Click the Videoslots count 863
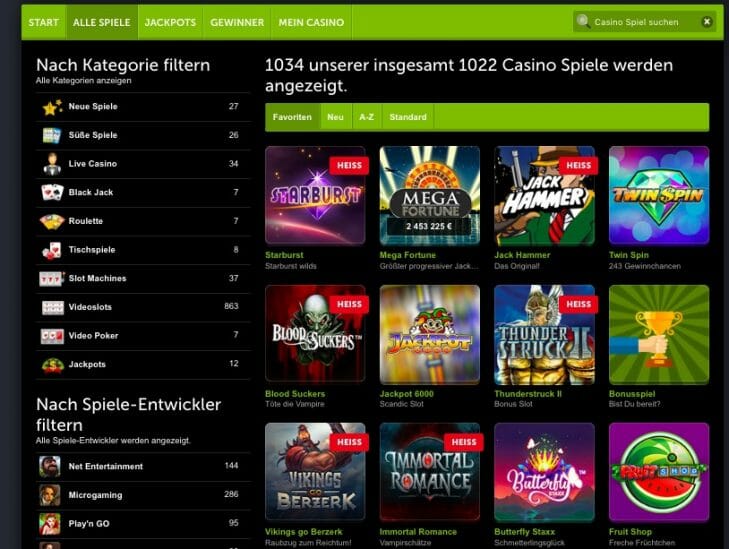This screenshot has height=549, width=729. point(231,306)
